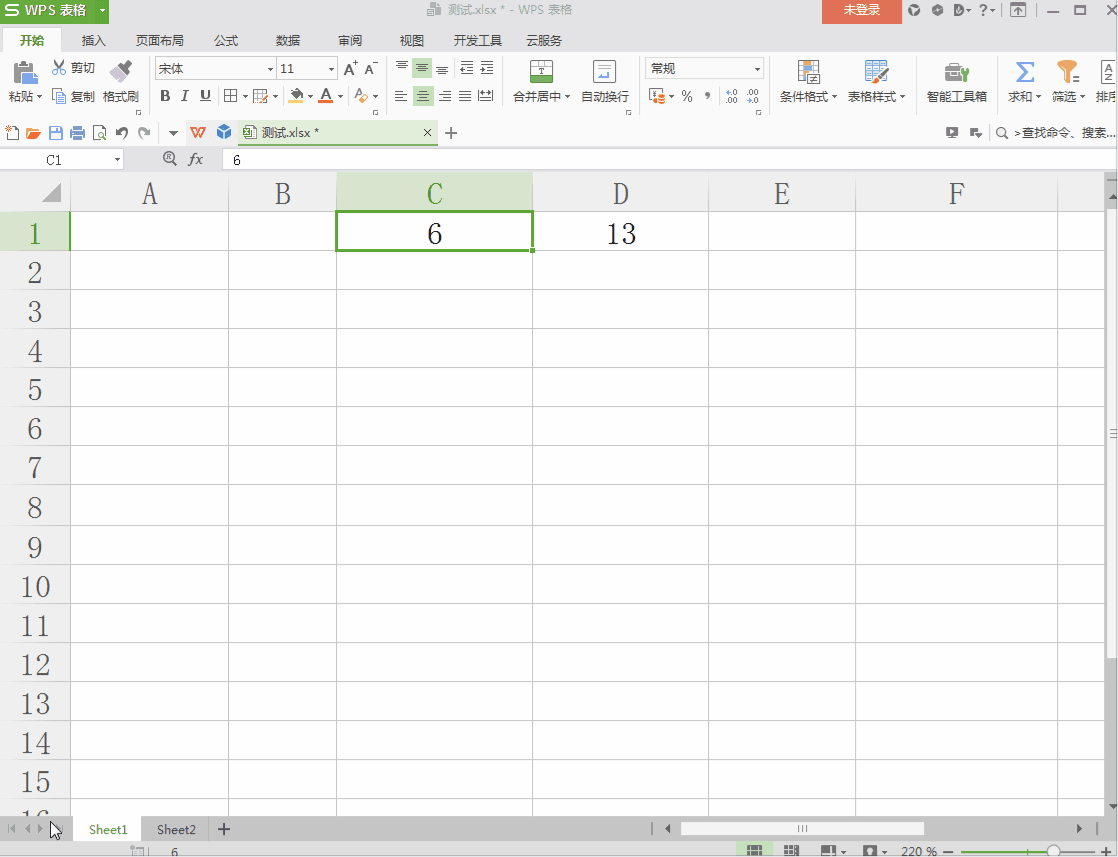The image size is (1118, 857).
Task: Click the clear format eraser icon
Action: [x=361, y=96]
